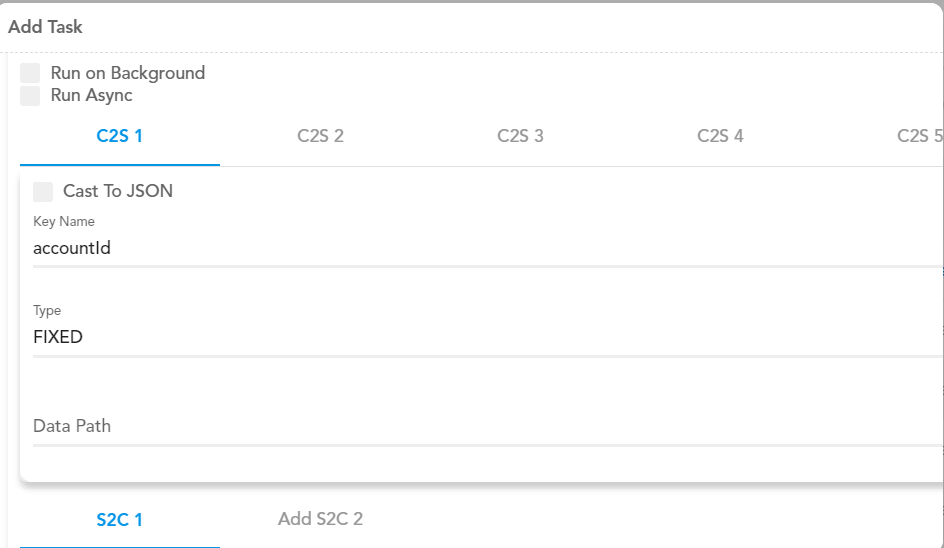This screenshot has width=944, height=548.
Task: Click the small Type field label
Action: [x=47, y=311]
